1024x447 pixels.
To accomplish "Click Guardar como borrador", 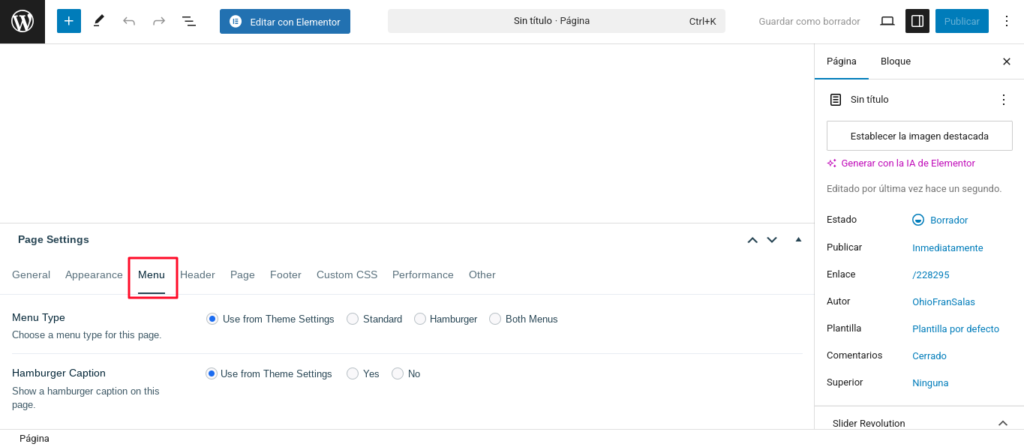I will click(809, 22).
